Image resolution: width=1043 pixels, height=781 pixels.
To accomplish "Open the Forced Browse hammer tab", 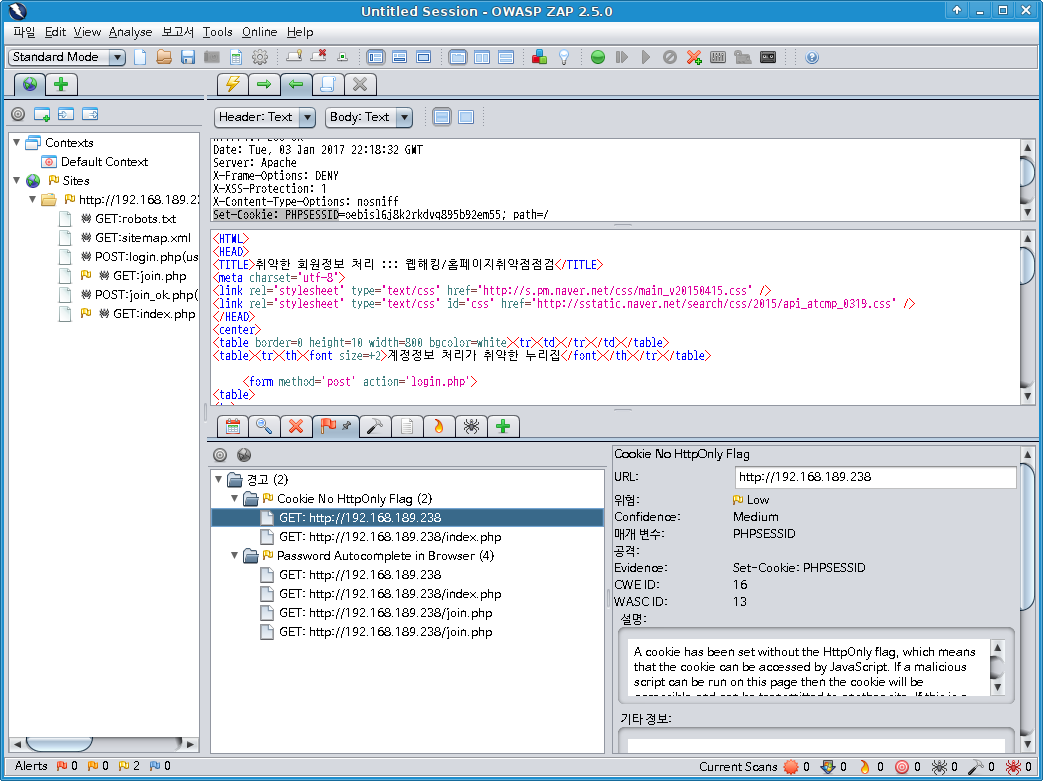I will coord(375,426).
